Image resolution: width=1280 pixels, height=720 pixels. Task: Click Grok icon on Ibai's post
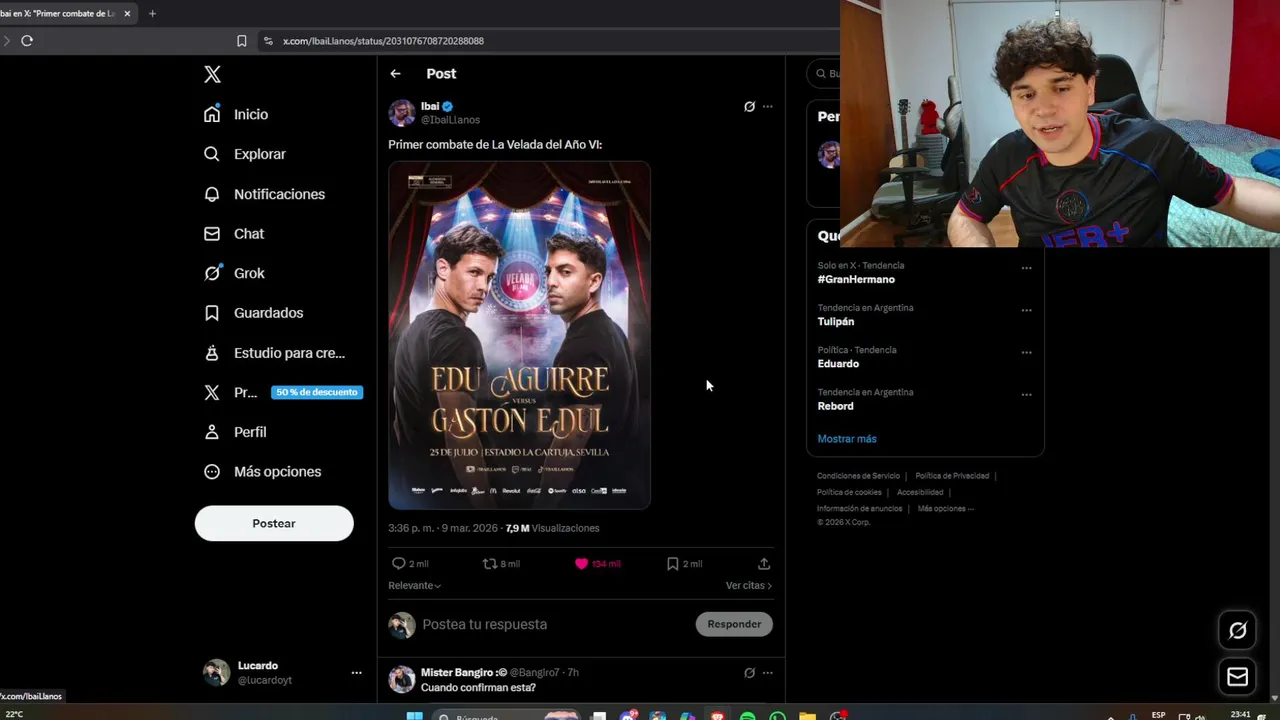point(749,106)
